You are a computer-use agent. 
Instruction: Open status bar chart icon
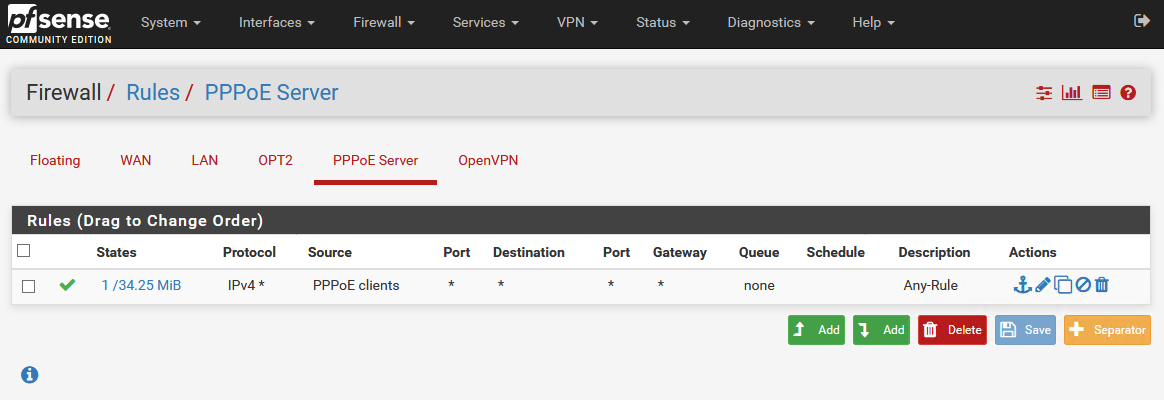point(1072,93)
